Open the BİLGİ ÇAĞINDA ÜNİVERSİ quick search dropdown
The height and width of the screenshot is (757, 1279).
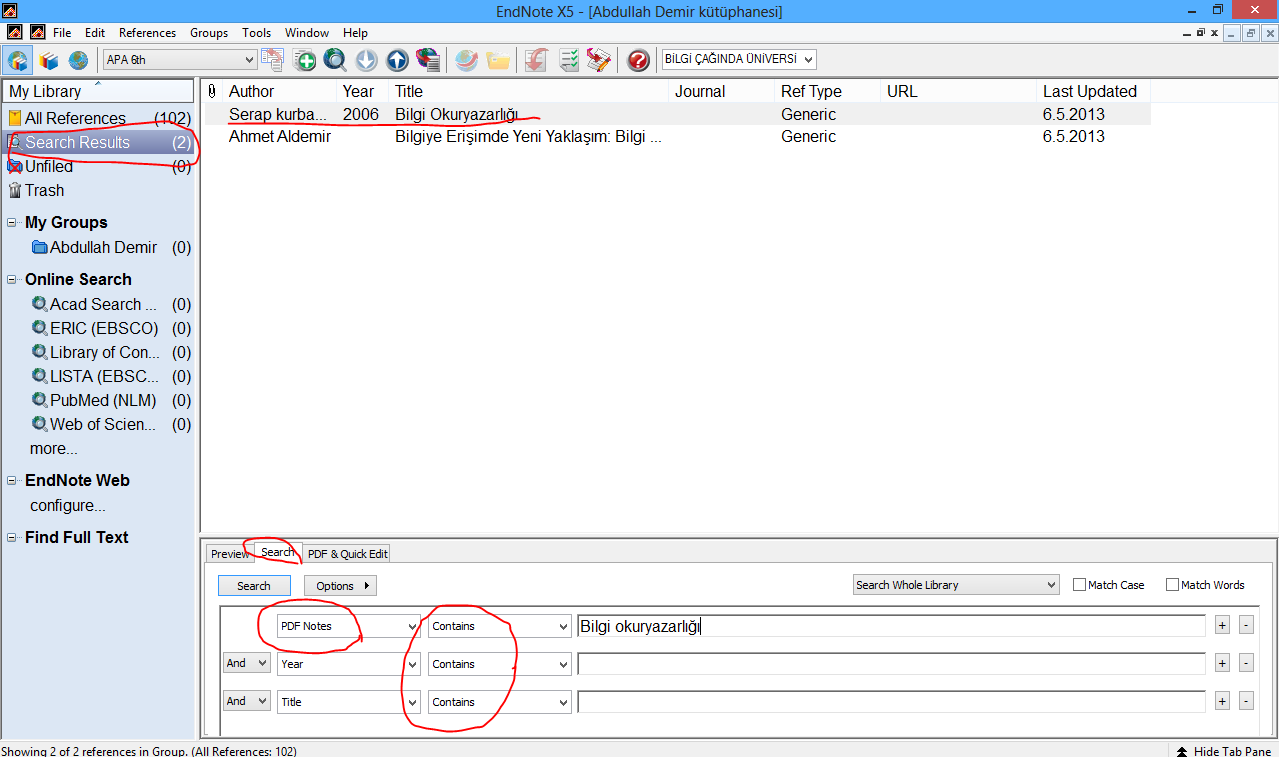click(x=739, y=60)
